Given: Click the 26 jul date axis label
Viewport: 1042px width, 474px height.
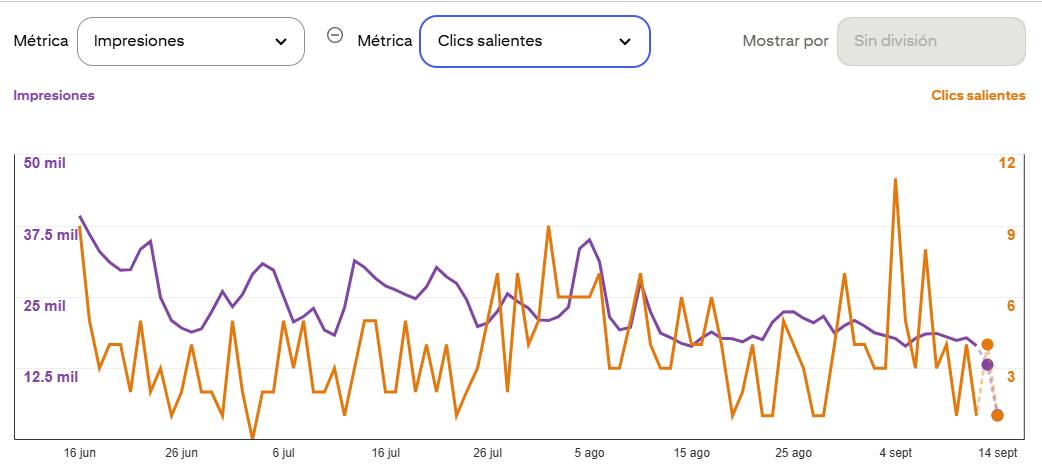Looking at the screenshot, I should click(x=487, y=453).
